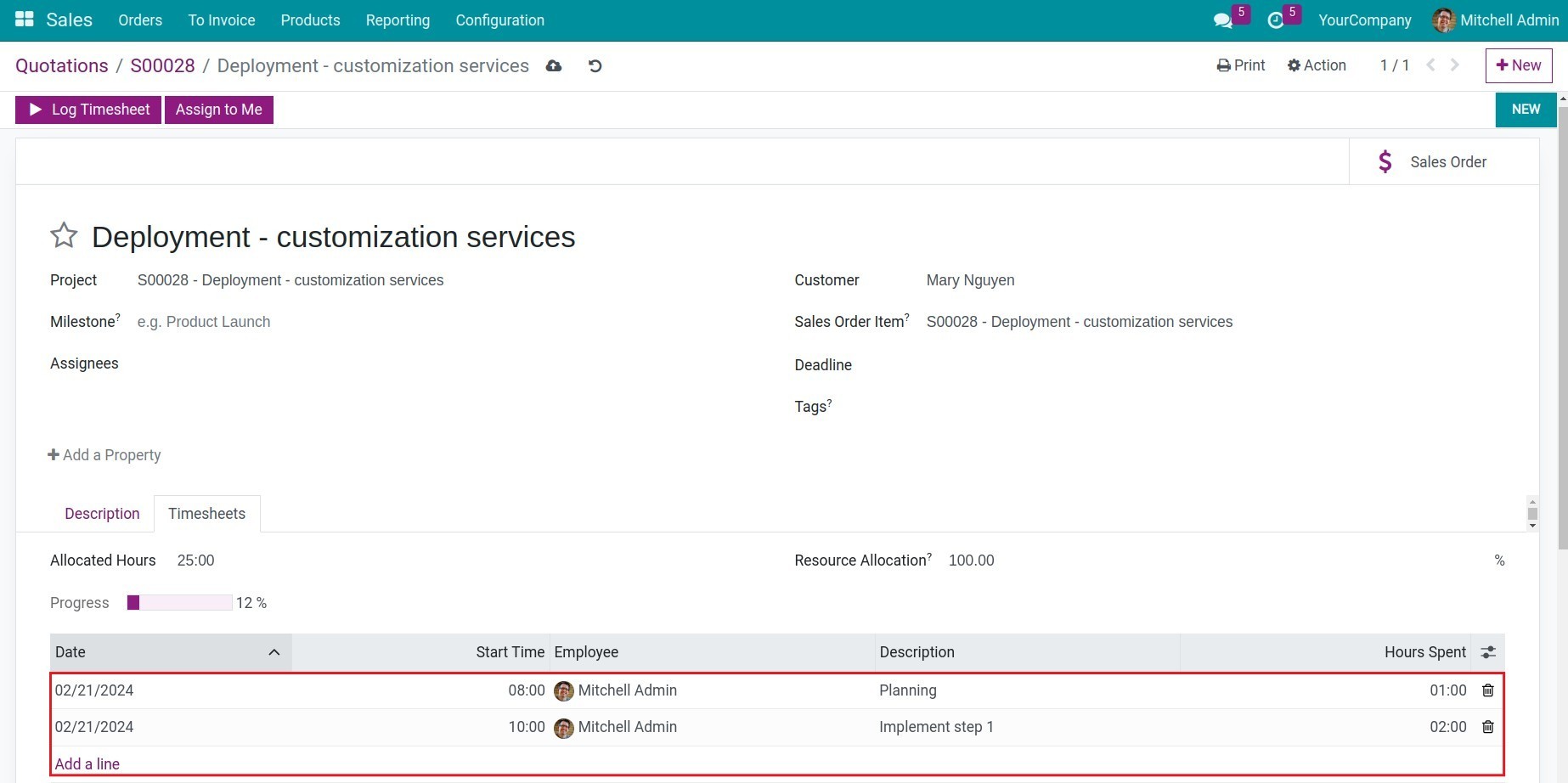
Task: Click the Implement step 1 description cell
Action: point(936,727)
